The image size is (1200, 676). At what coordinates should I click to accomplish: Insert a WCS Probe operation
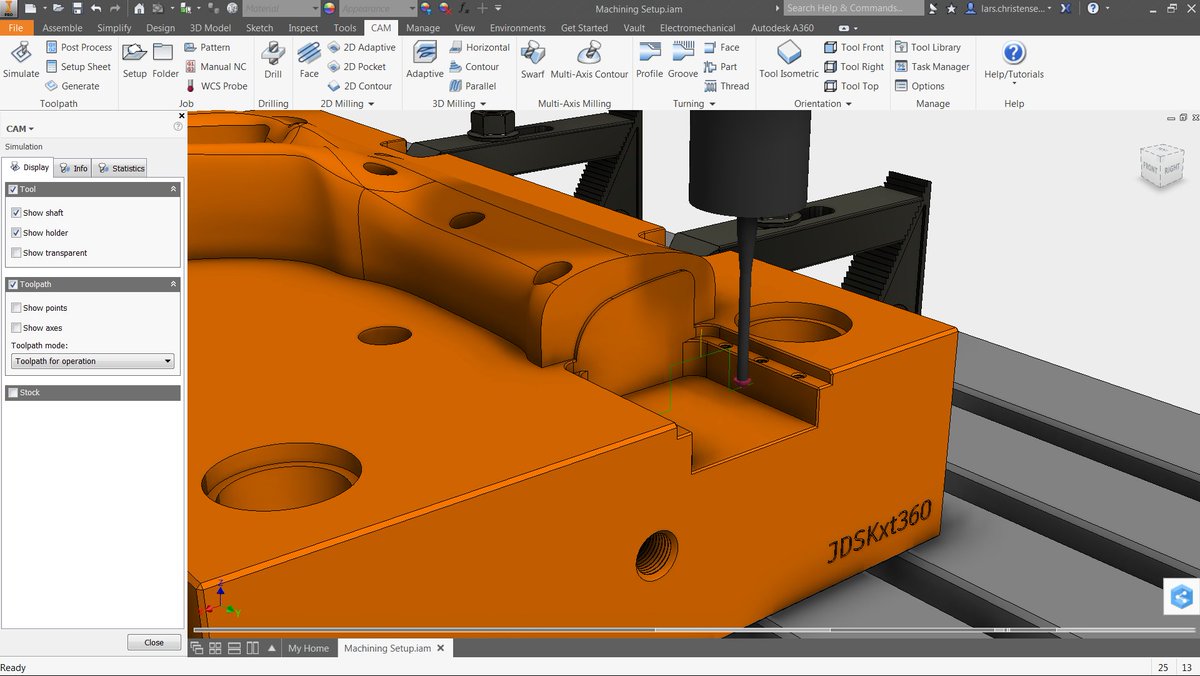click(215, 86)
